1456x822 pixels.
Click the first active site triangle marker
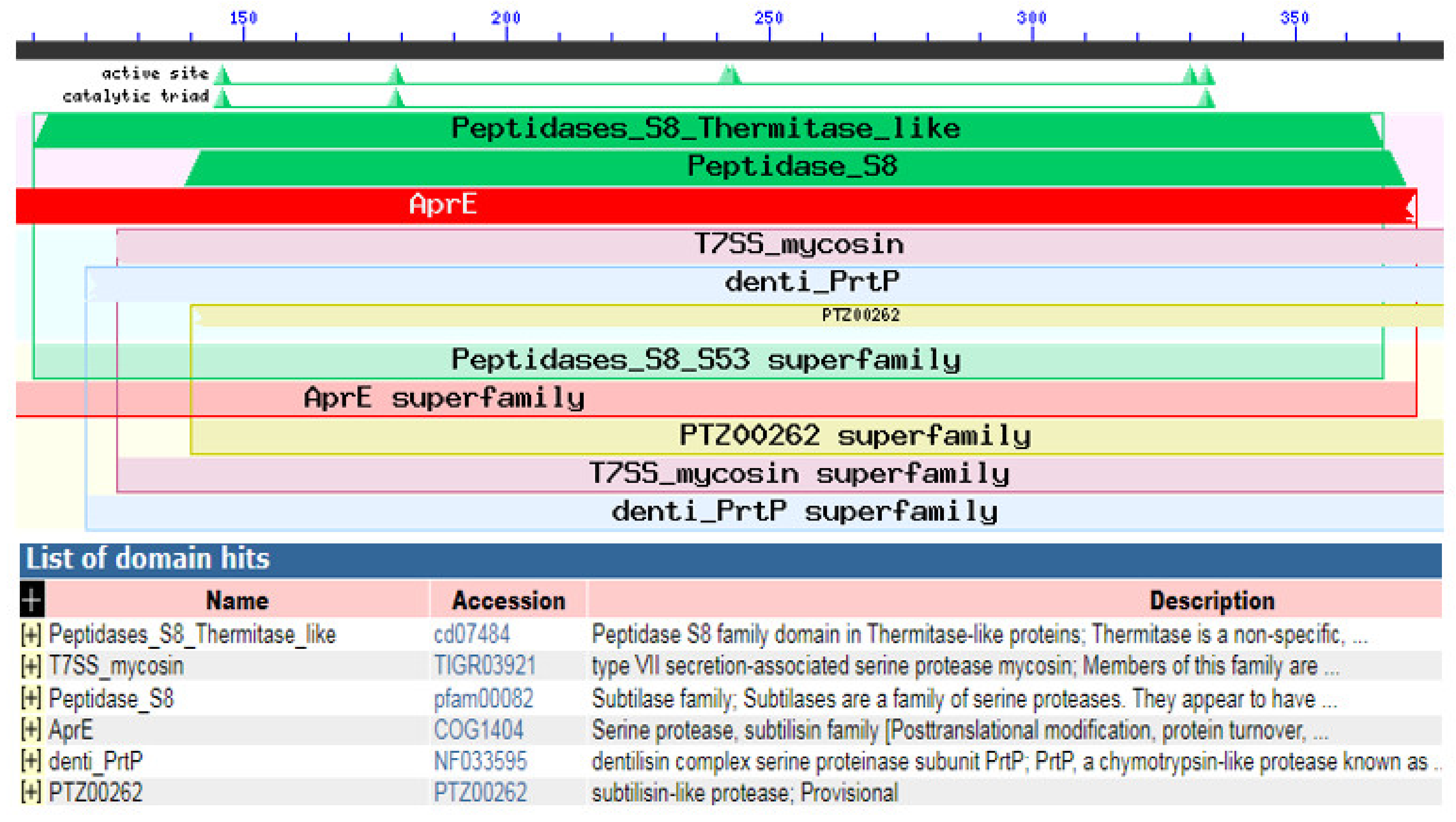[223, 75]
